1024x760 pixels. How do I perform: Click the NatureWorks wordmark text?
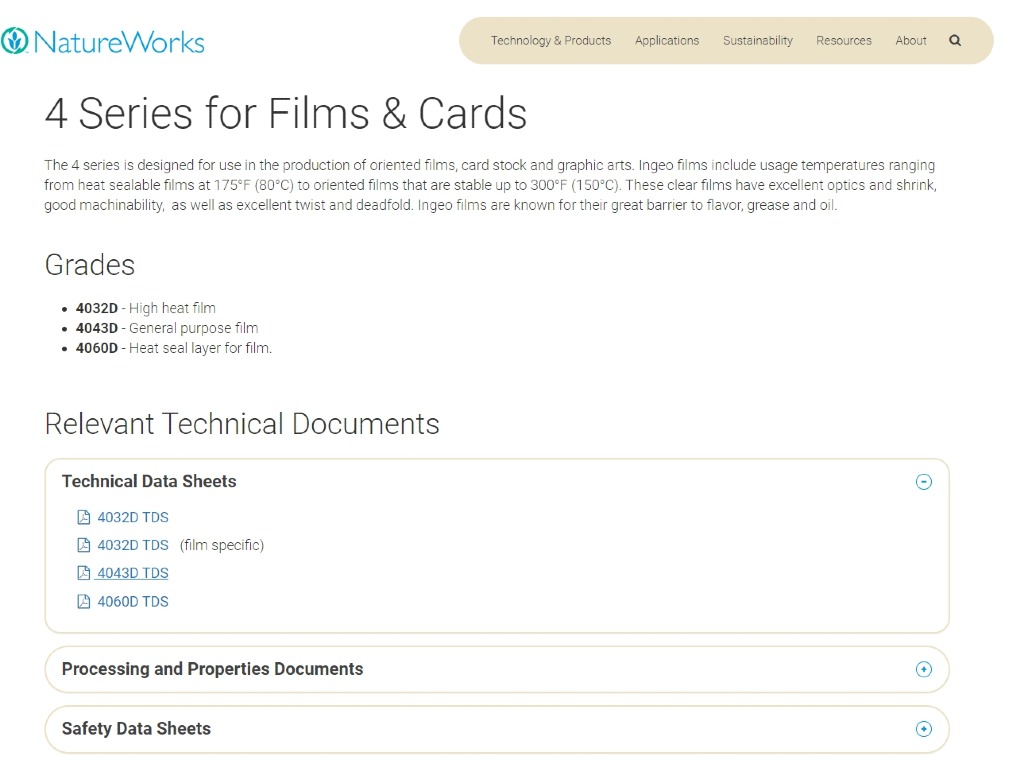[118, 42]
